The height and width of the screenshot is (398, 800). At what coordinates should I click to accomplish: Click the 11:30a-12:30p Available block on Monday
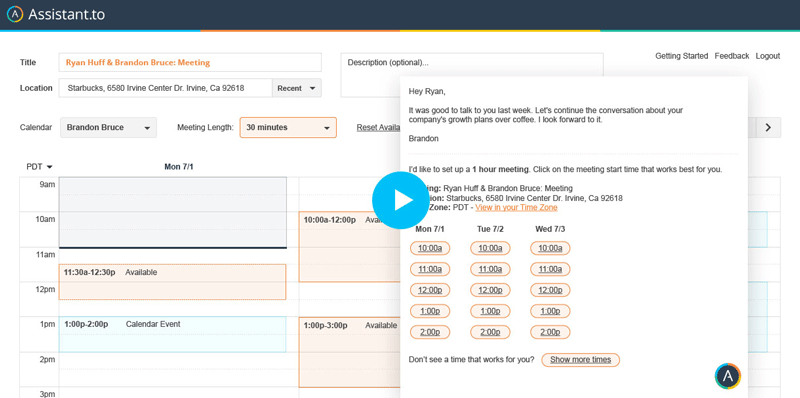(x=172, y=282)
